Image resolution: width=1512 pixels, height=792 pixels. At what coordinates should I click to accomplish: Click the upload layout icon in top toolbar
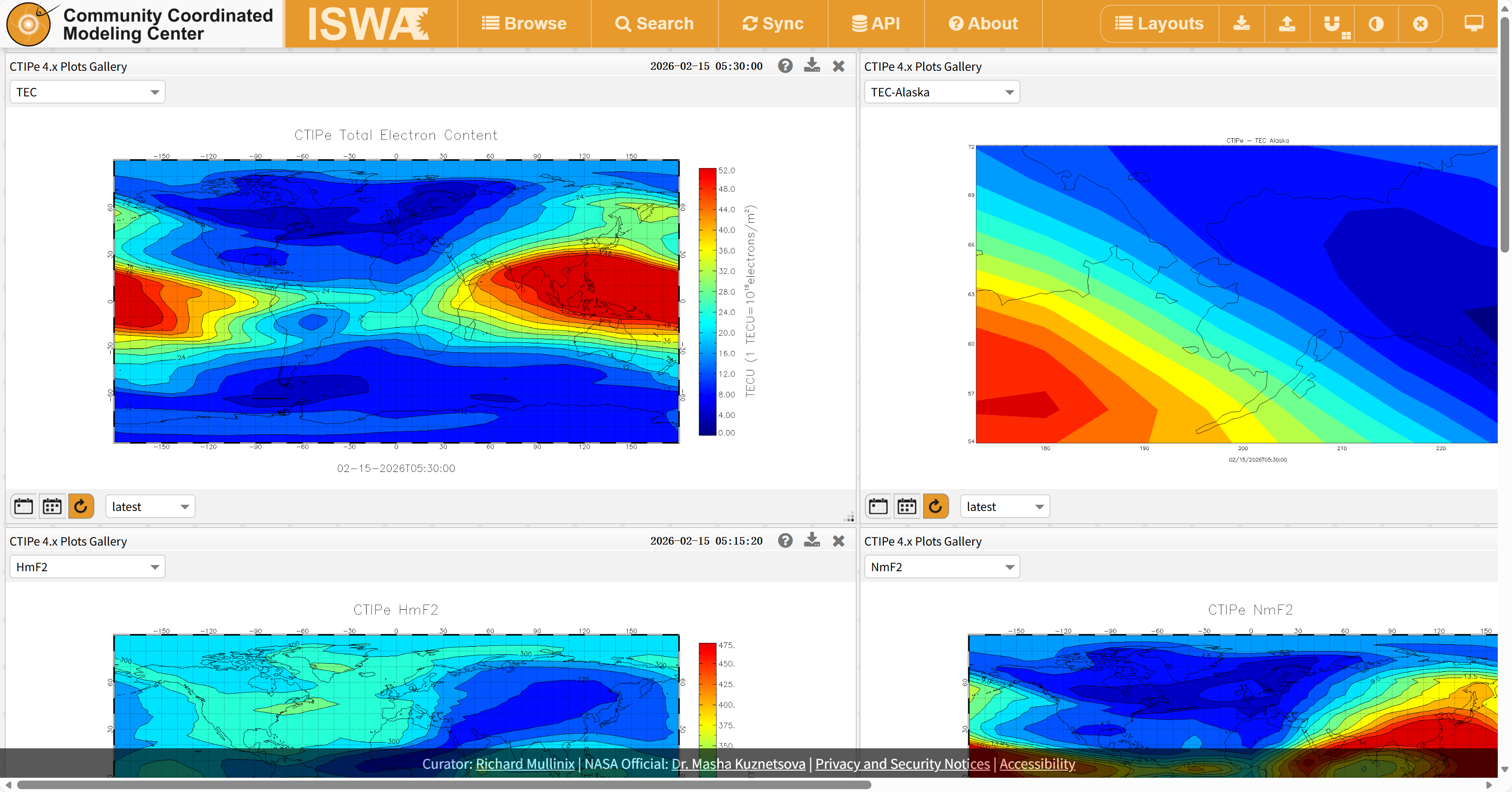[x=1286, y=23]
